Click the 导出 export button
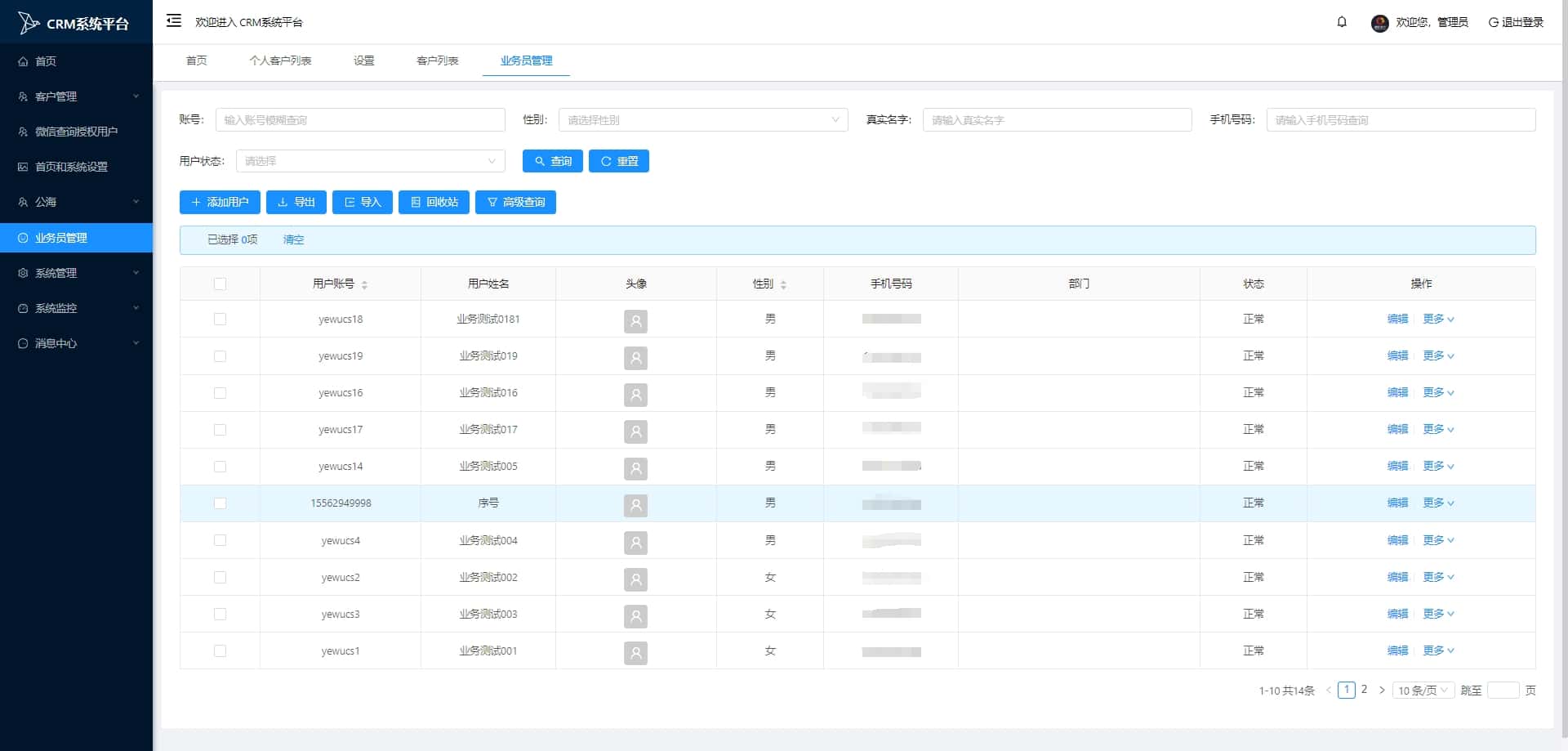 tap(296, 202)
